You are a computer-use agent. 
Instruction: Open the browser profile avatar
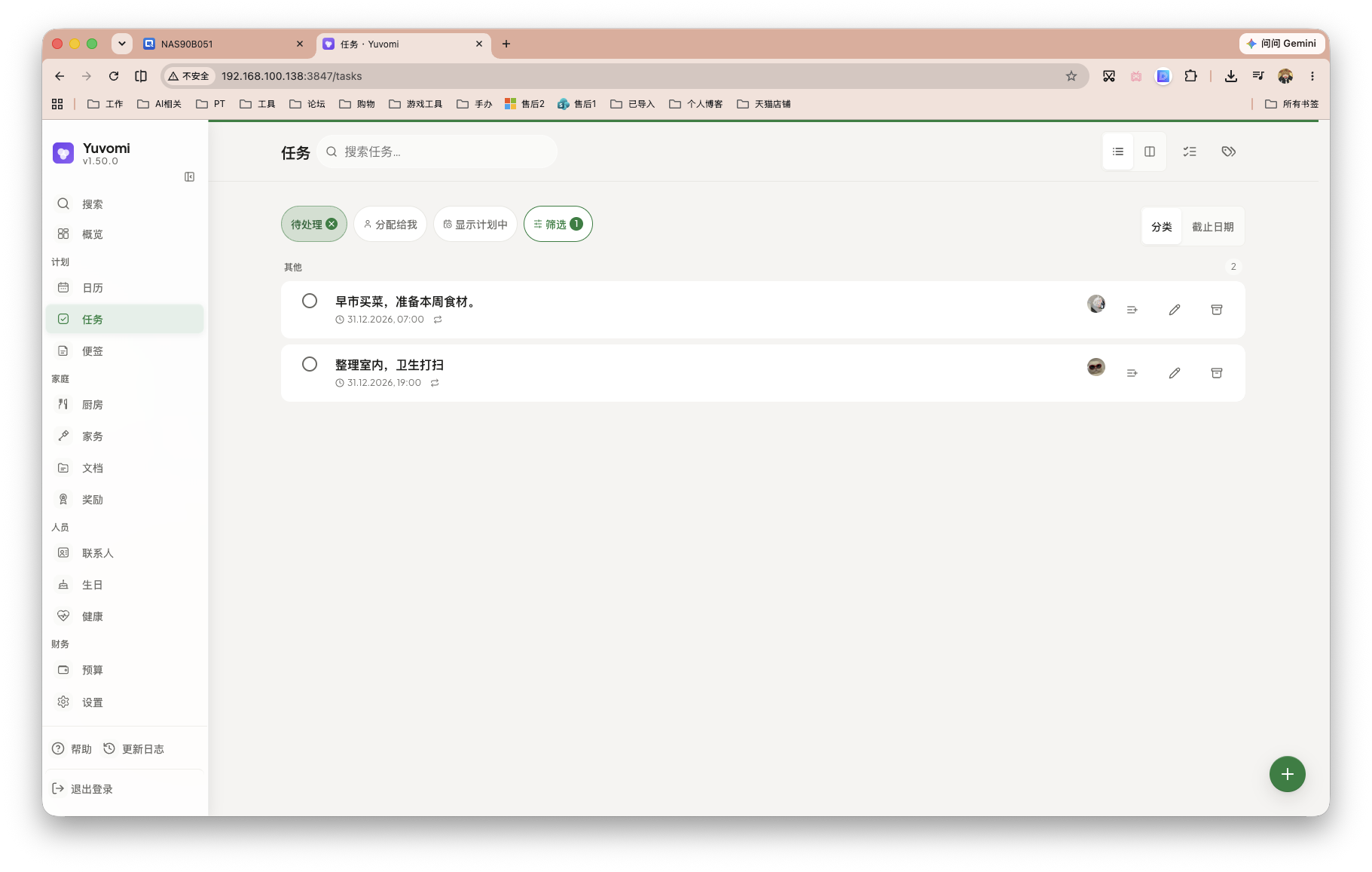click(x=1285, y=76)
